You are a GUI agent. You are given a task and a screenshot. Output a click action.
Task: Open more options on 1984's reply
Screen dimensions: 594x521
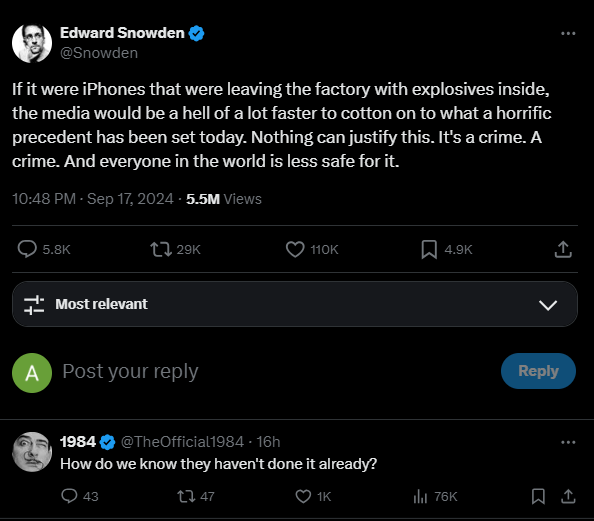(x=568, y=442)
